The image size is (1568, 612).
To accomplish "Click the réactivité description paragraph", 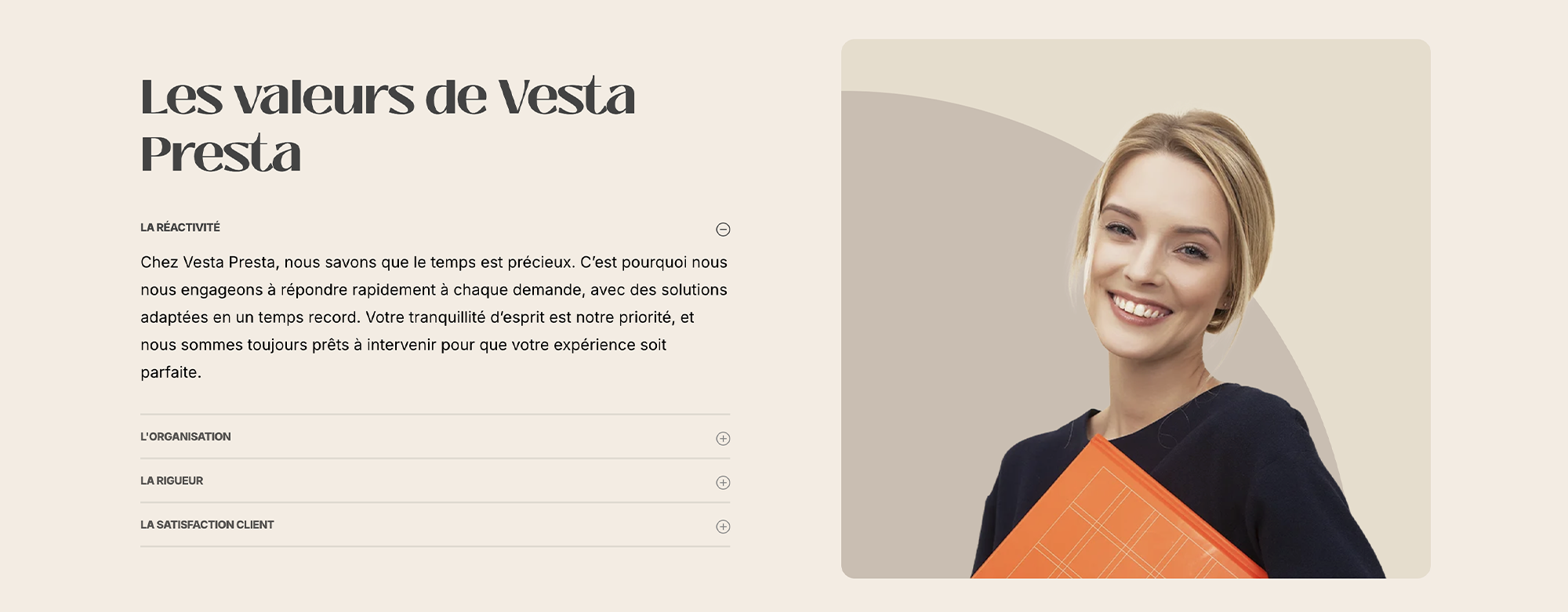I will point(434,317).
